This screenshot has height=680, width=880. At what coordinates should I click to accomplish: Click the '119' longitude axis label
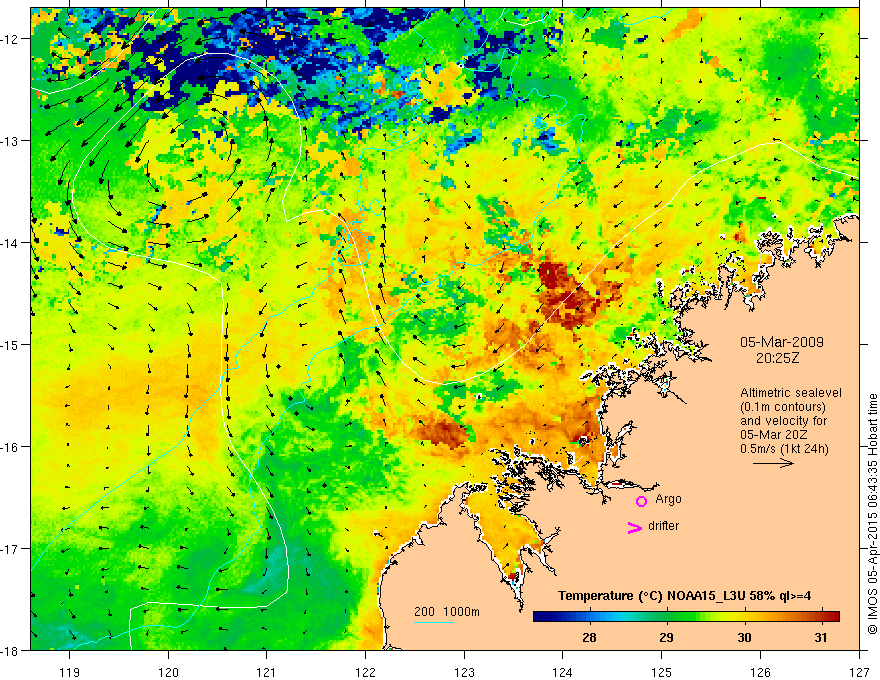[x=70, y=672]
